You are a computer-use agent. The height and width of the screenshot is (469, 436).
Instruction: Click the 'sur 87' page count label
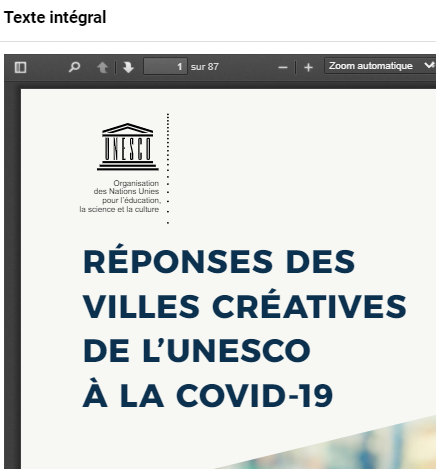point(205,67)
